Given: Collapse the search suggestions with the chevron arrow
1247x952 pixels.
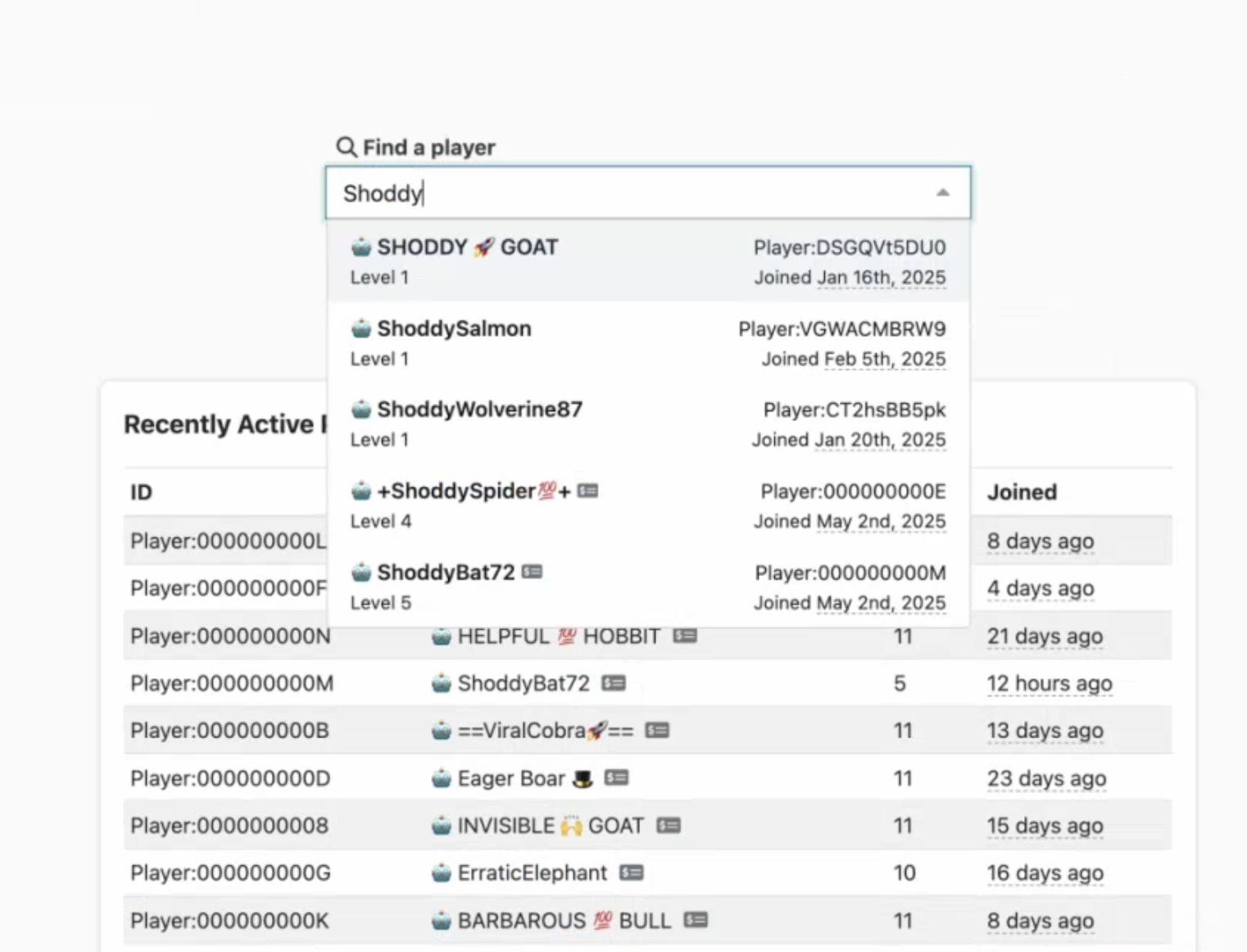Looking at the screenshot, I should [x=943, y=193].
